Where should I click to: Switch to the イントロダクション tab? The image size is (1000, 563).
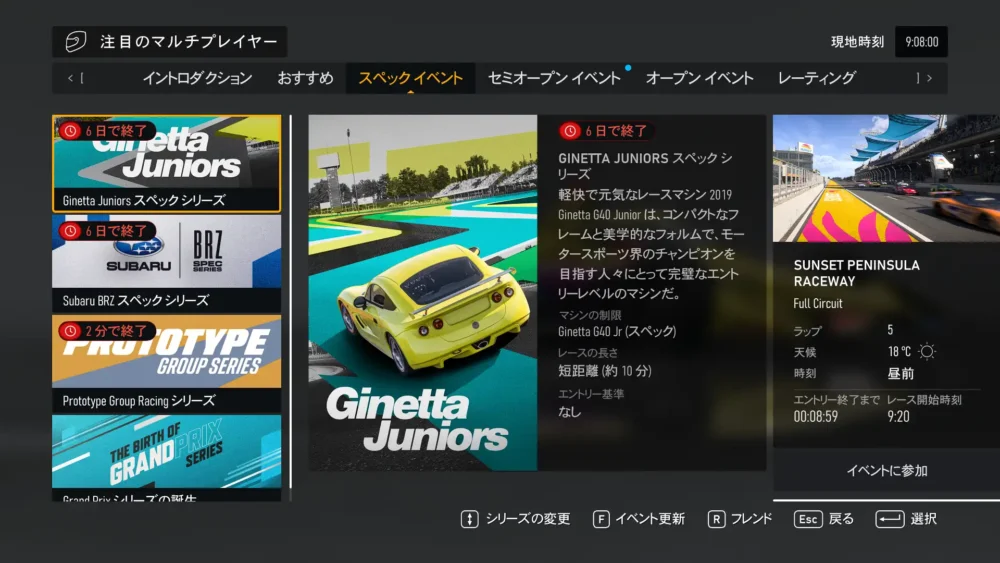[197, 78]
